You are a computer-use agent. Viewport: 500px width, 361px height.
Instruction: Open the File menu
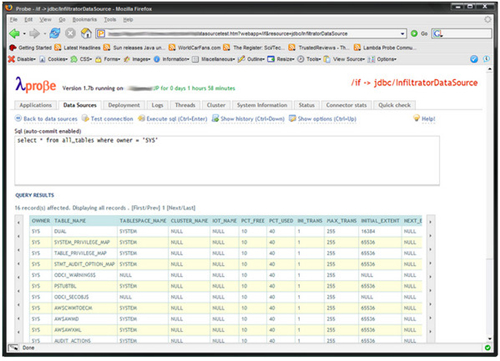(x=13, y=20)
